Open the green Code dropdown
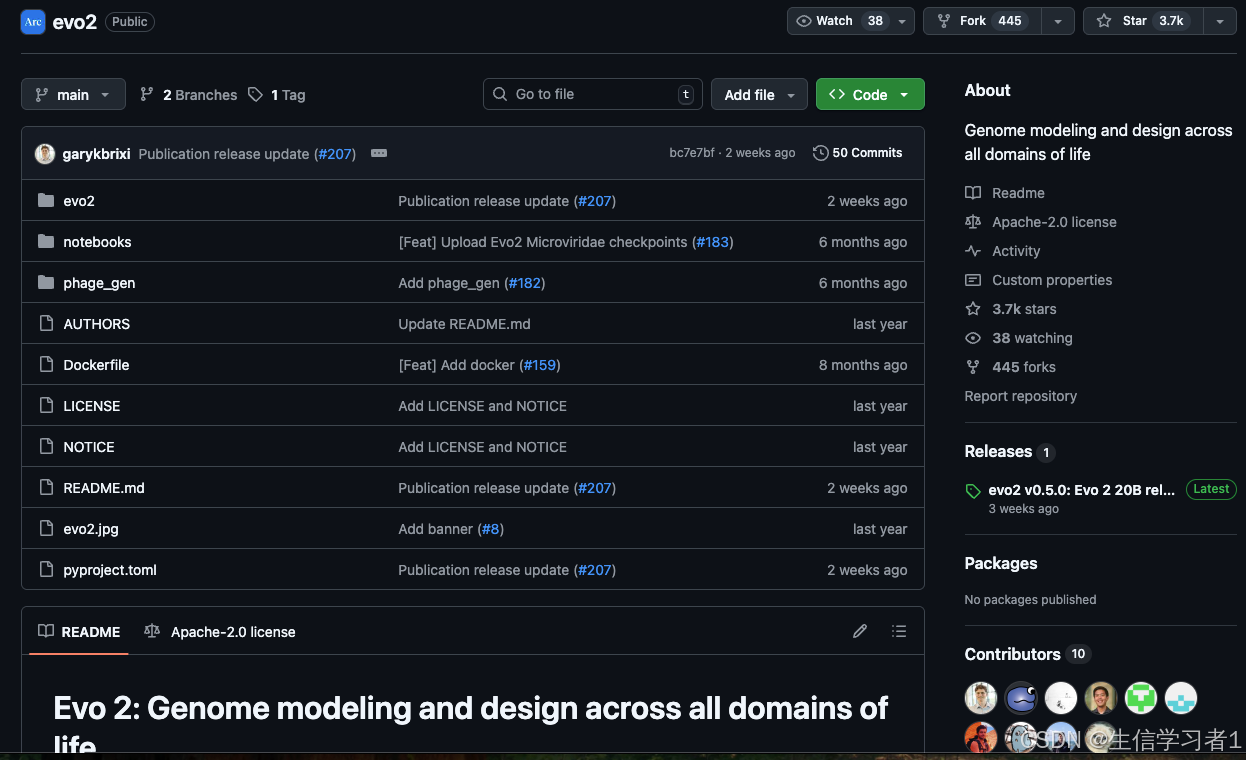Image resolution: width=1246 pixels, height=760 pixels. [870, 94]
